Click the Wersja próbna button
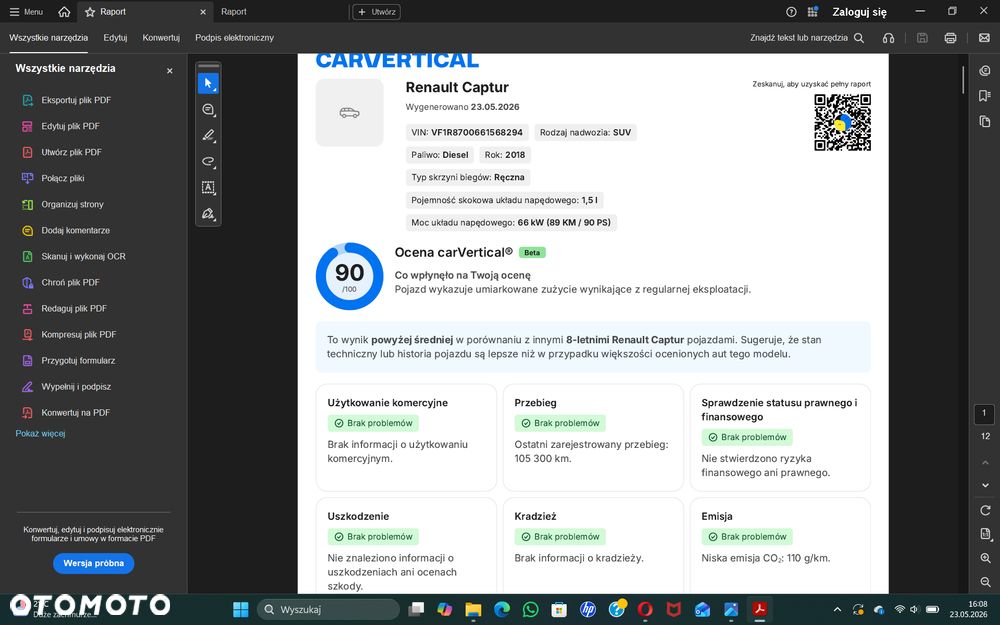The image size is (1000, 625). [x=94, y=563]
